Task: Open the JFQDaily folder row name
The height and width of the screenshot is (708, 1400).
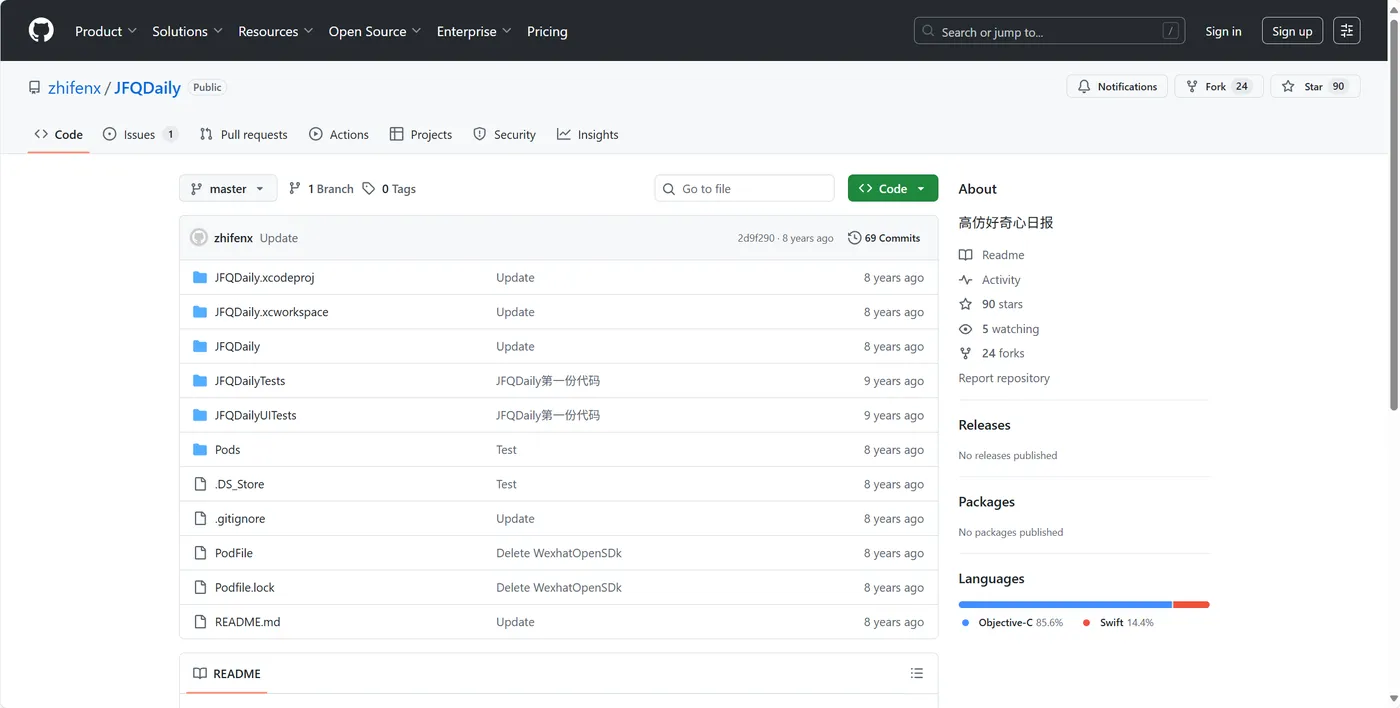Action: (237, 347)
